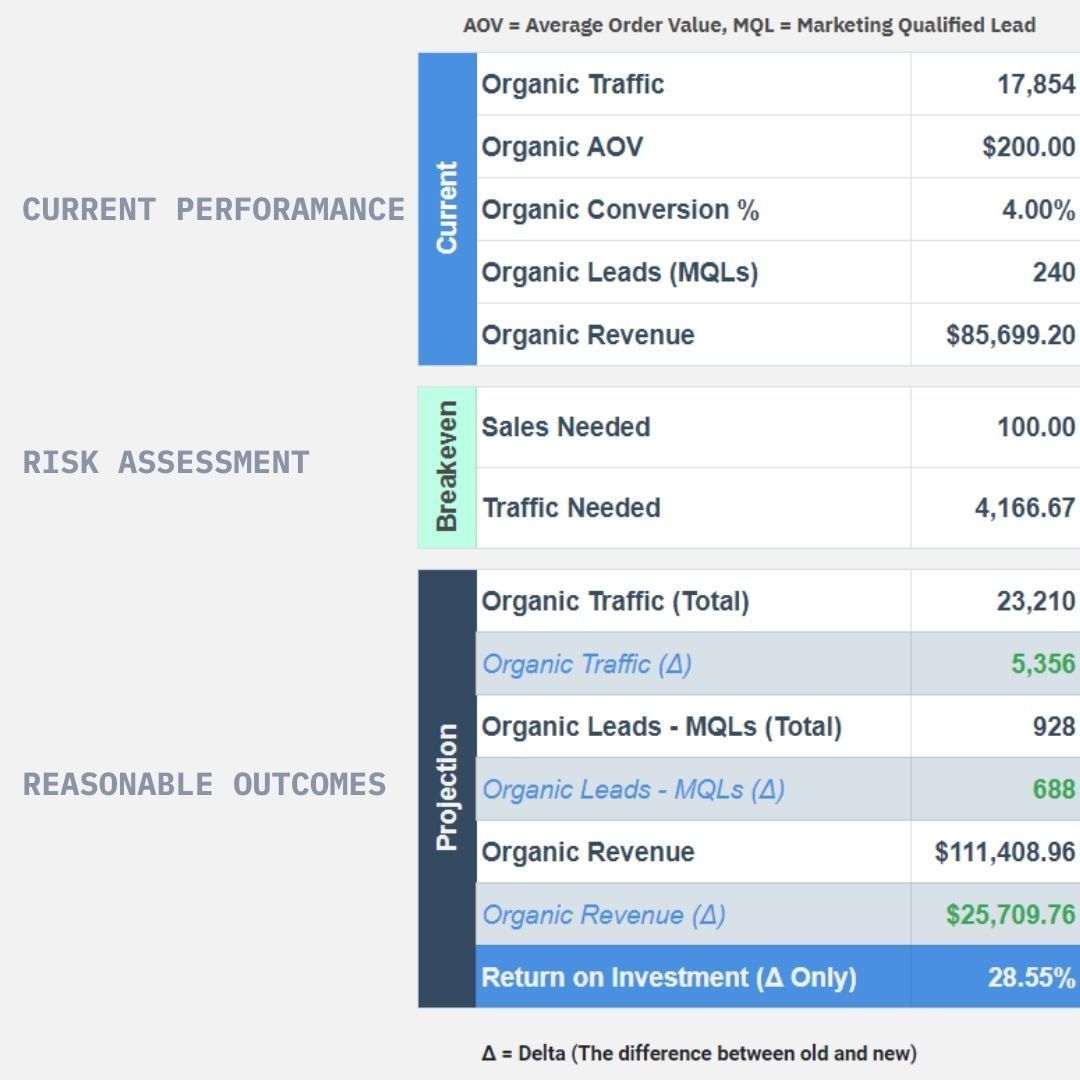This screenshot has width=1080, height=1080.
Task: Click the green Breakeven section header
Action: [447, 468]
